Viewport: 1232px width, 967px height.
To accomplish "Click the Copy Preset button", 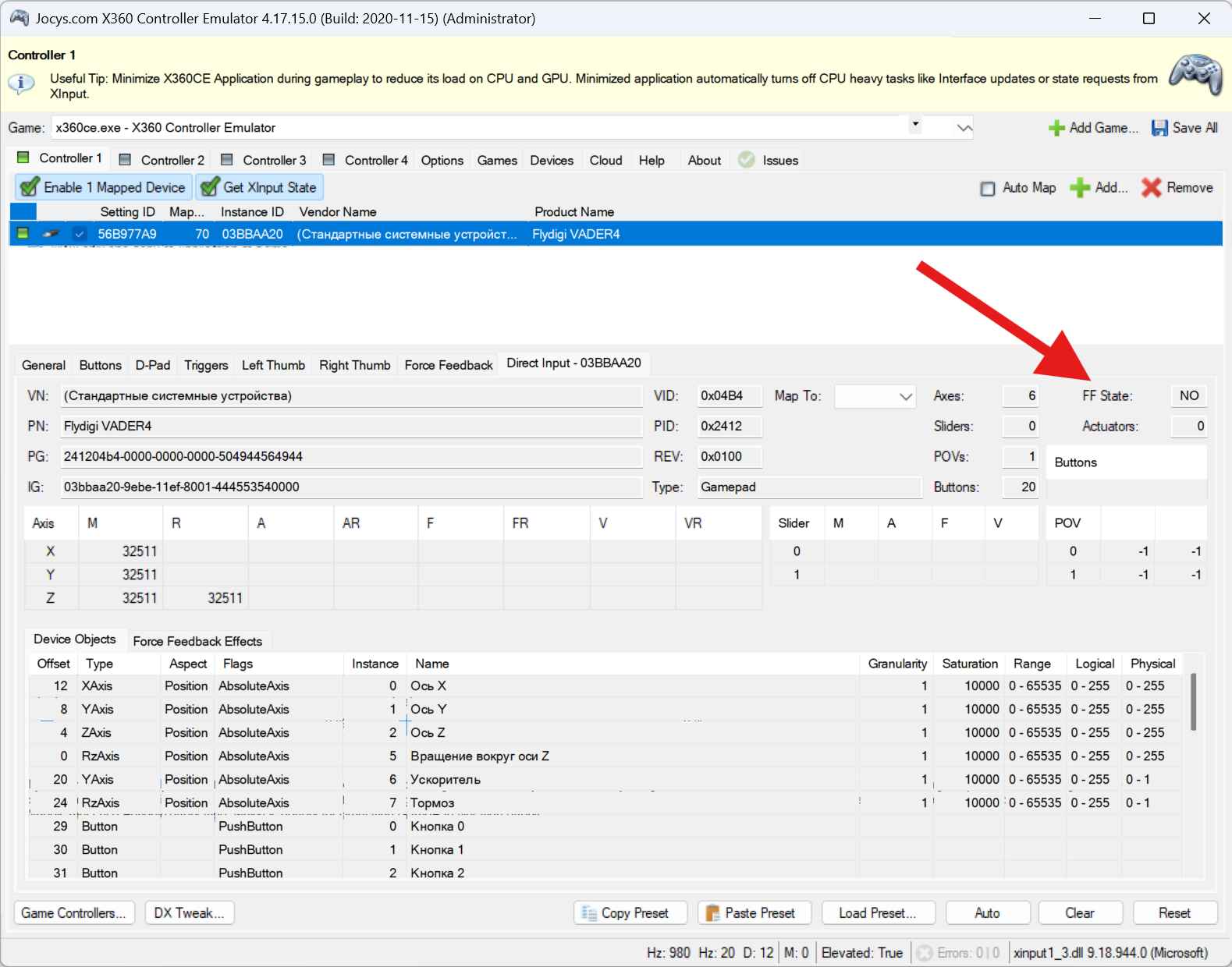I will click(x=630, y=913).
